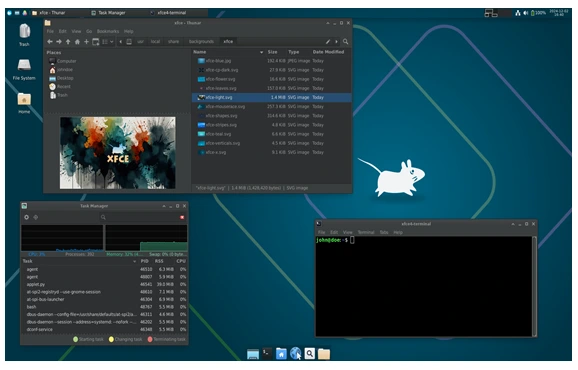Navigate to 'local' in Thunar pathbar

[x=156, y=42]
